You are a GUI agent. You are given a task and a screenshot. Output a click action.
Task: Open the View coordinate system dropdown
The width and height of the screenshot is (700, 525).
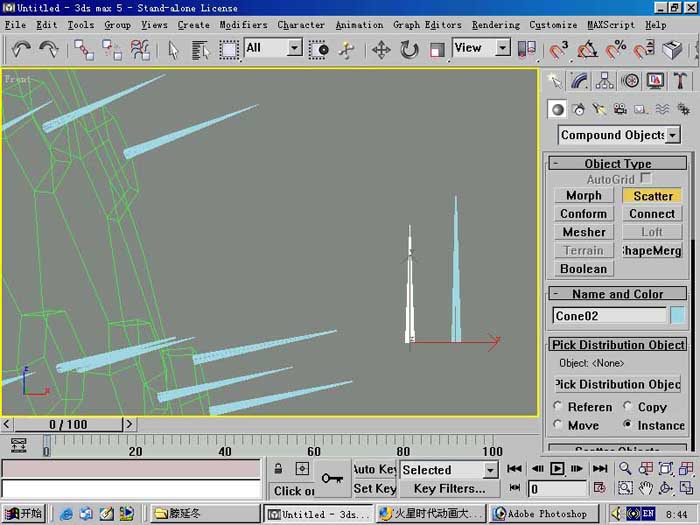(481, 48)
